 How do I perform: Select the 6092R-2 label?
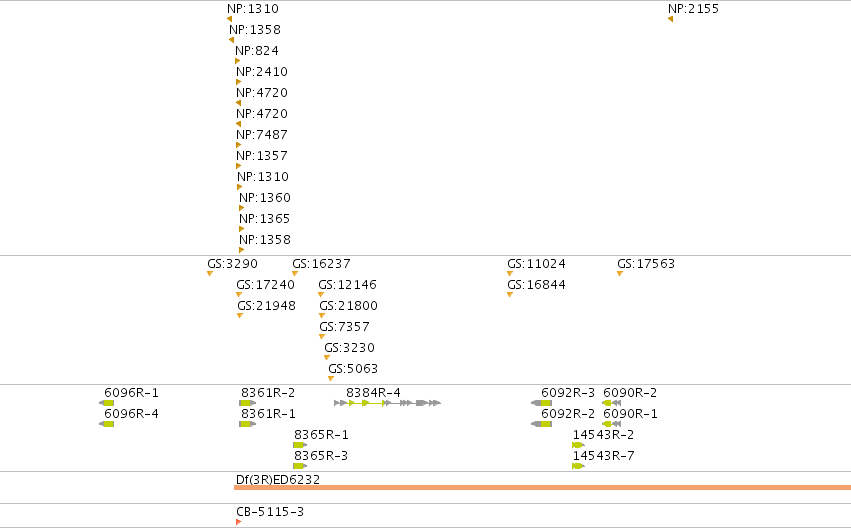click(x=568, y=414)
